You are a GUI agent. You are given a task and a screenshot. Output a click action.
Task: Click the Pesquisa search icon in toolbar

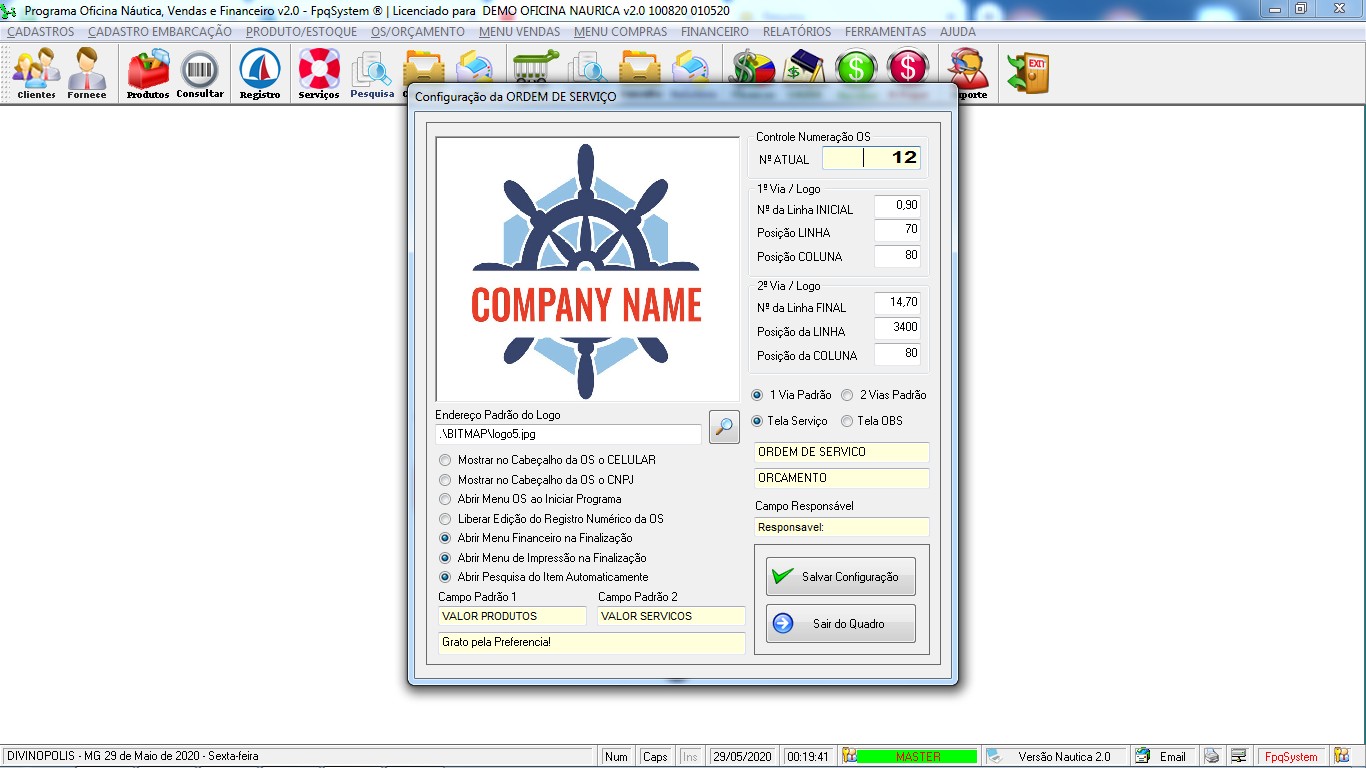click(x=372, y=74)
